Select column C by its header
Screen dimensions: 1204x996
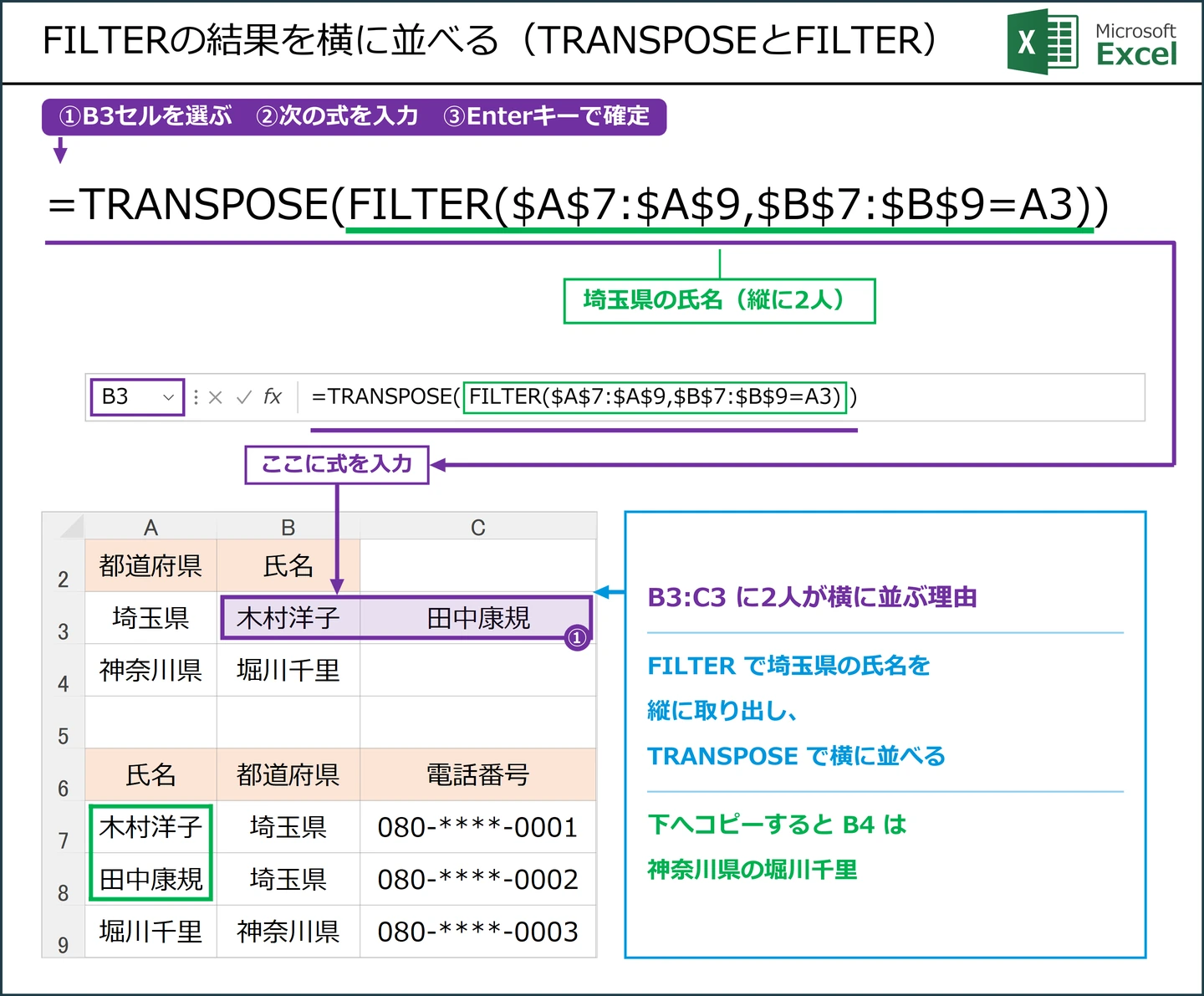pyautogui.click(x=478, y=527)
